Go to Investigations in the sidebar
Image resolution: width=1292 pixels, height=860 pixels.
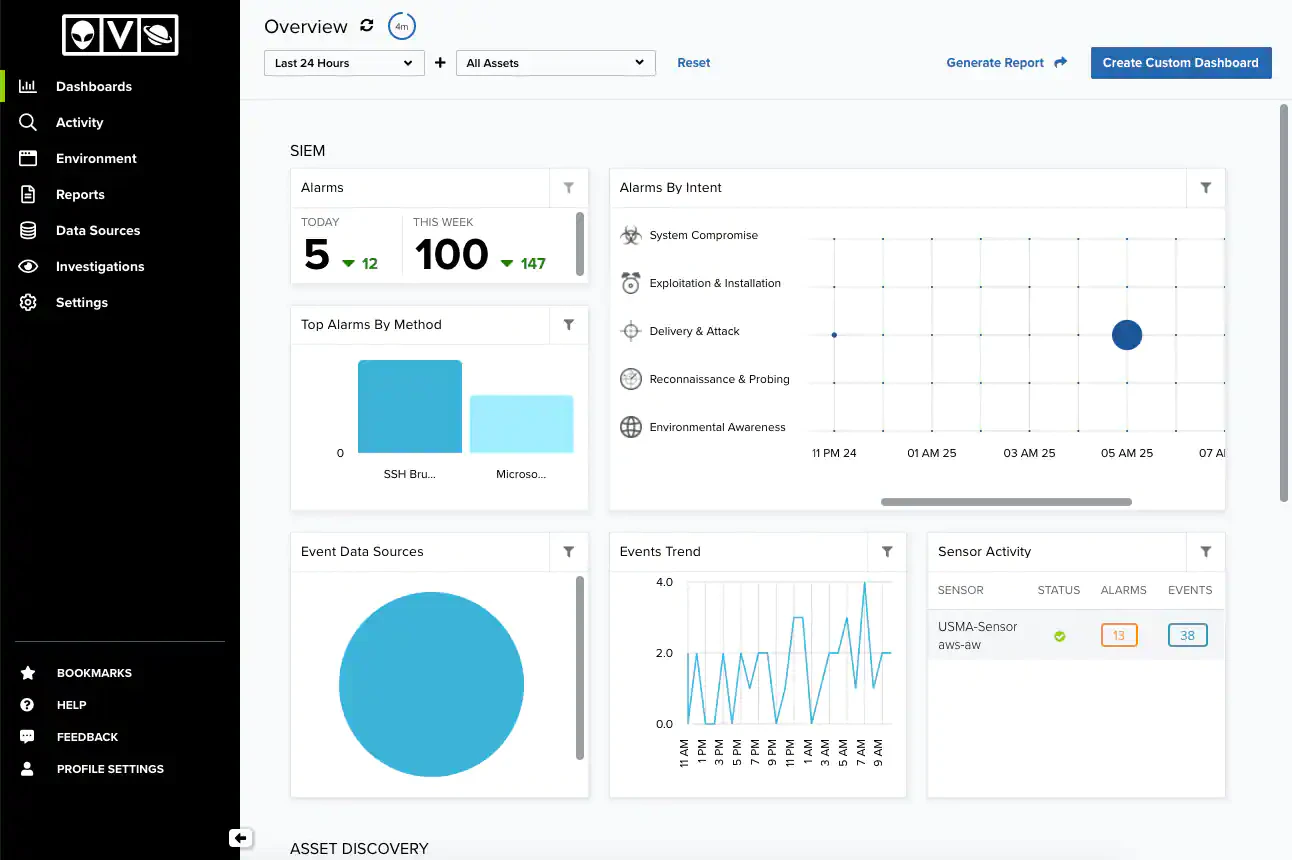pyautogui.click(x=99, y=267)
